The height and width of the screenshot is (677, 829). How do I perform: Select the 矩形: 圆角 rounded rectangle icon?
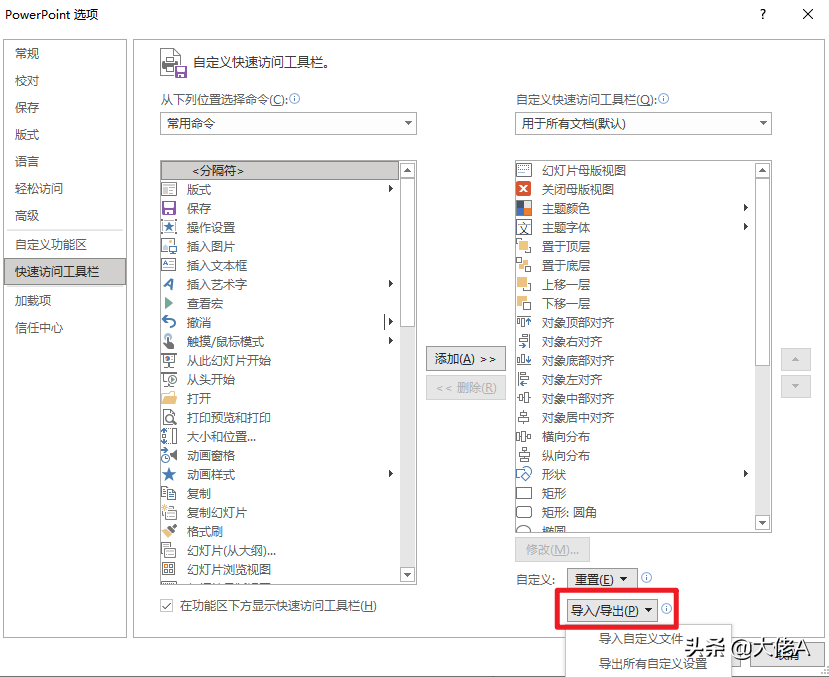tap(523, 512)
